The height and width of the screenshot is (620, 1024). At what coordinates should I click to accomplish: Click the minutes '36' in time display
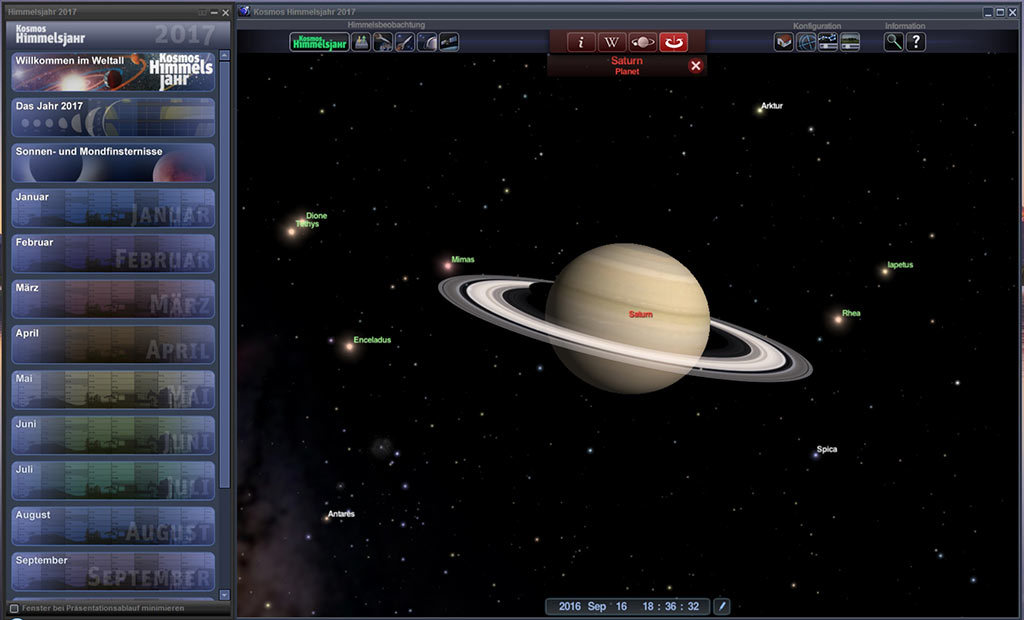coord(671,606)
